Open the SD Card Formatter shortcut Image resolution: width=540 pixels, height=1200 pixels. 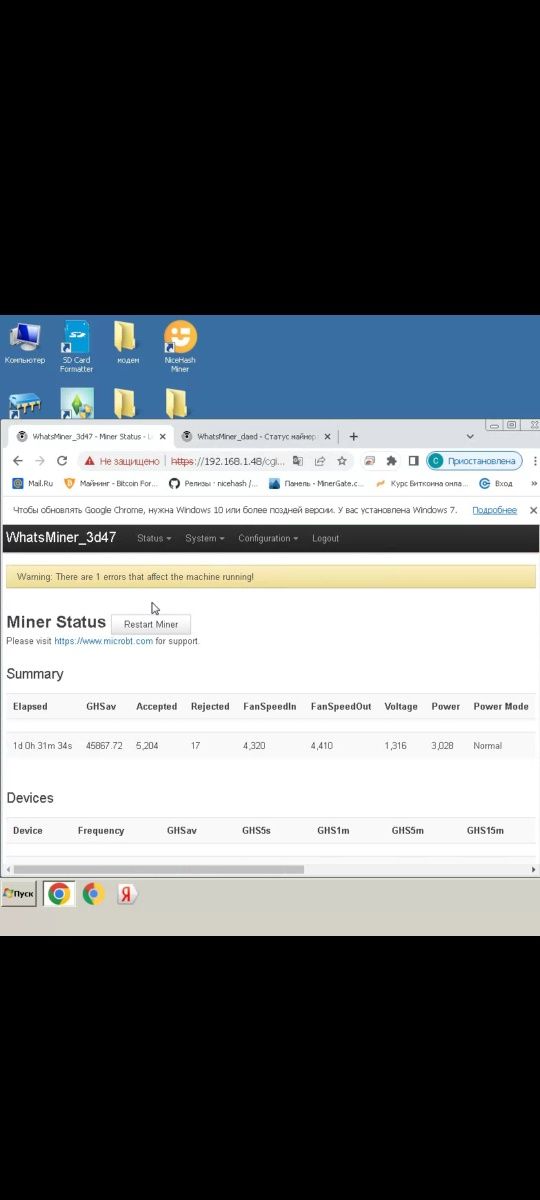click(76, 346)
